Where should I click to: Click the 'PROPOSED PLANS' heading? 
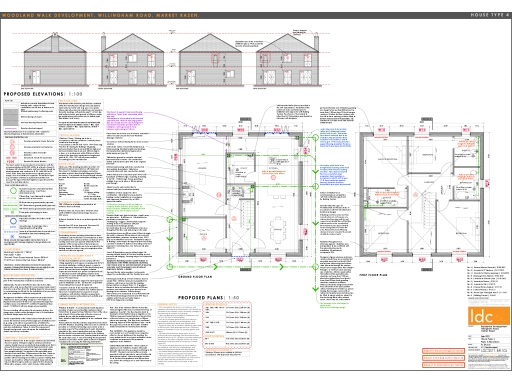click(201, 297)
